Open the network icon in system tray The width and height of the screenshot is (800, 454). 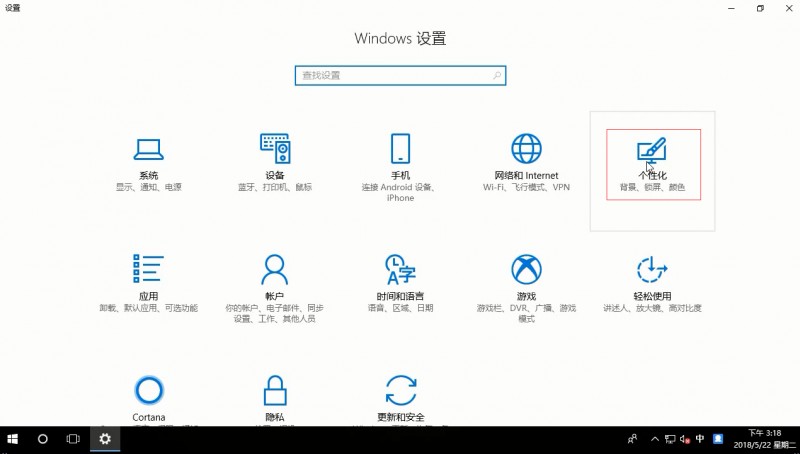670,439
